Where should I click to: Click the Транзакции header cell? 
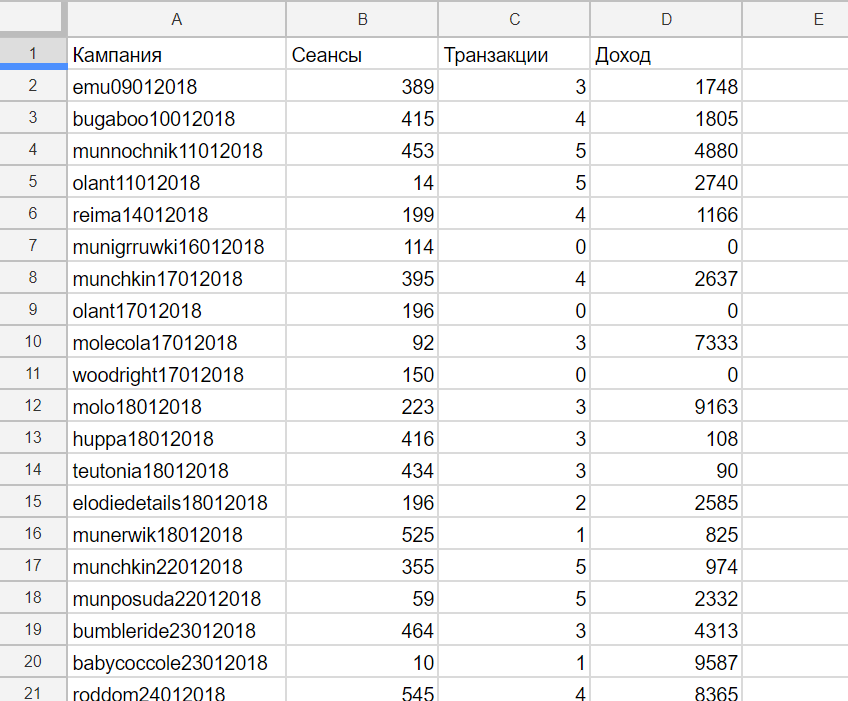(x=514, y=55)
